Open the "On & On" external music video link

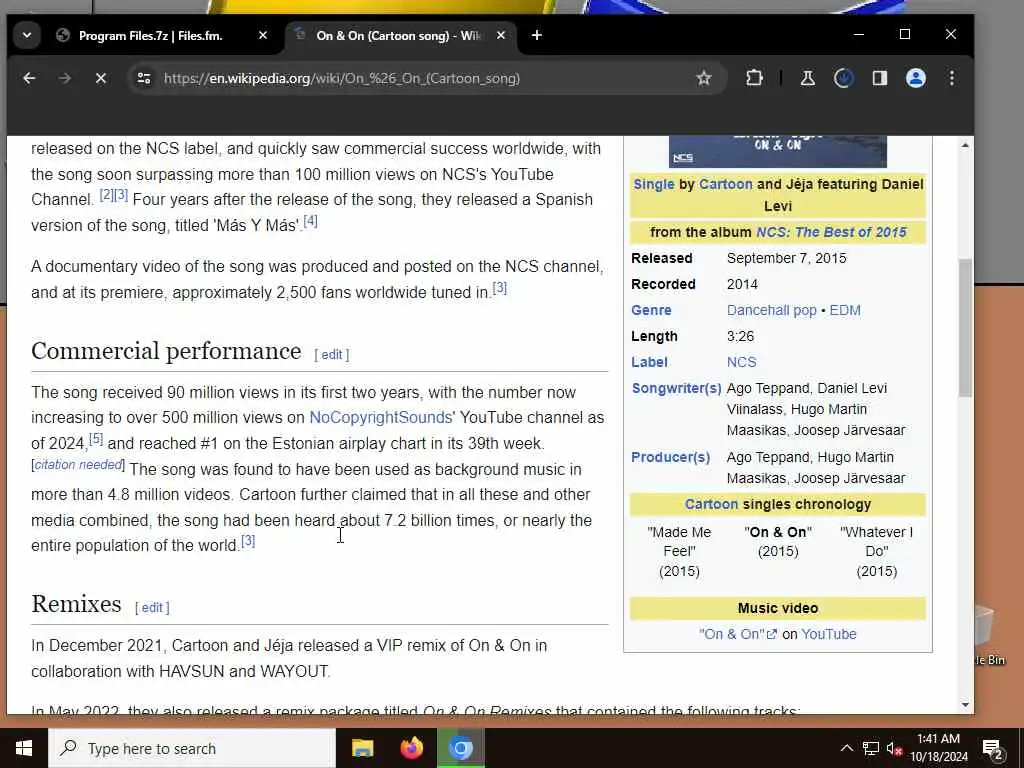(738, 634)
